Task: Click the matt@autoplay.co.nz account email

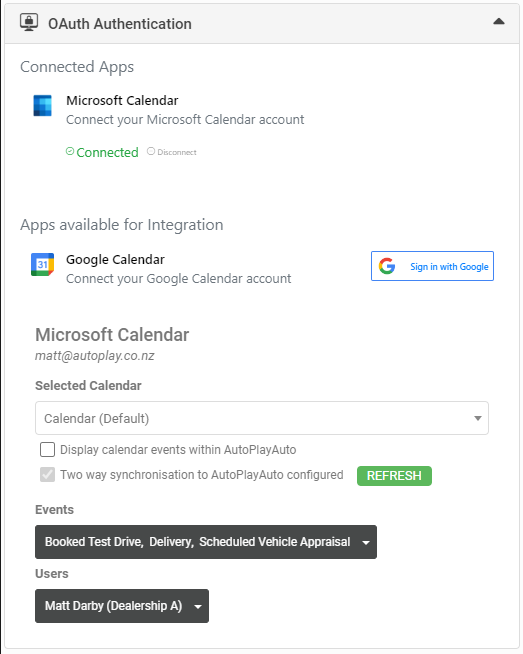Action: coord(95,355)
